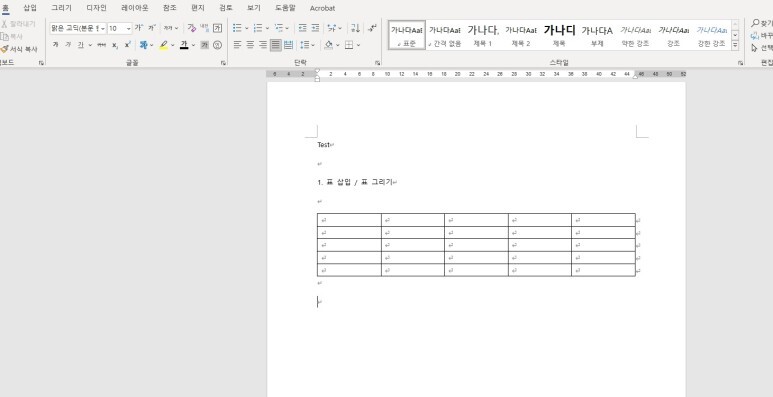Toggle justify alignment

[276, 45]
